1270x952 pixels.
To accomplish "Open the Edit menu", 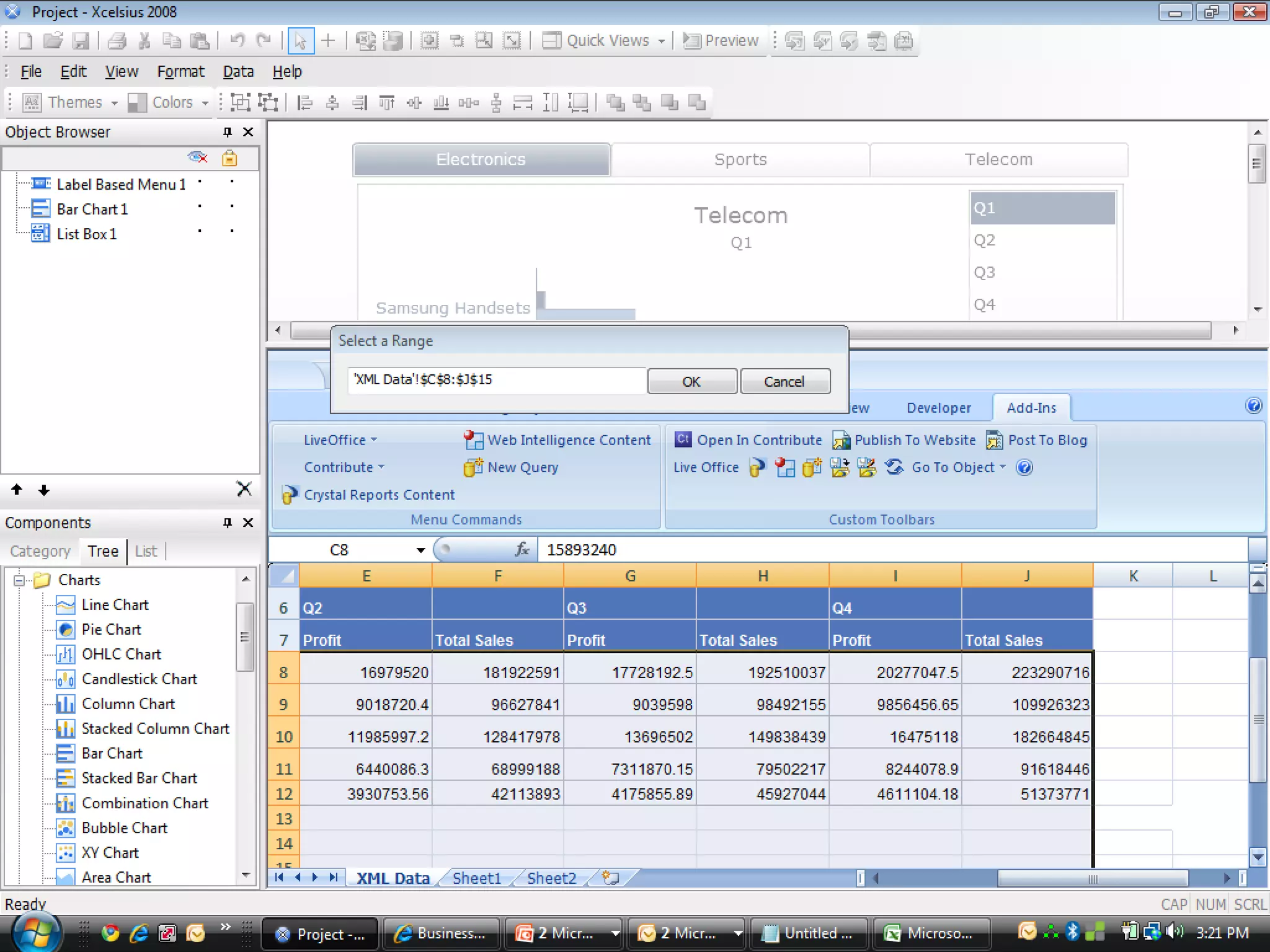I will [x=73, y=71].
